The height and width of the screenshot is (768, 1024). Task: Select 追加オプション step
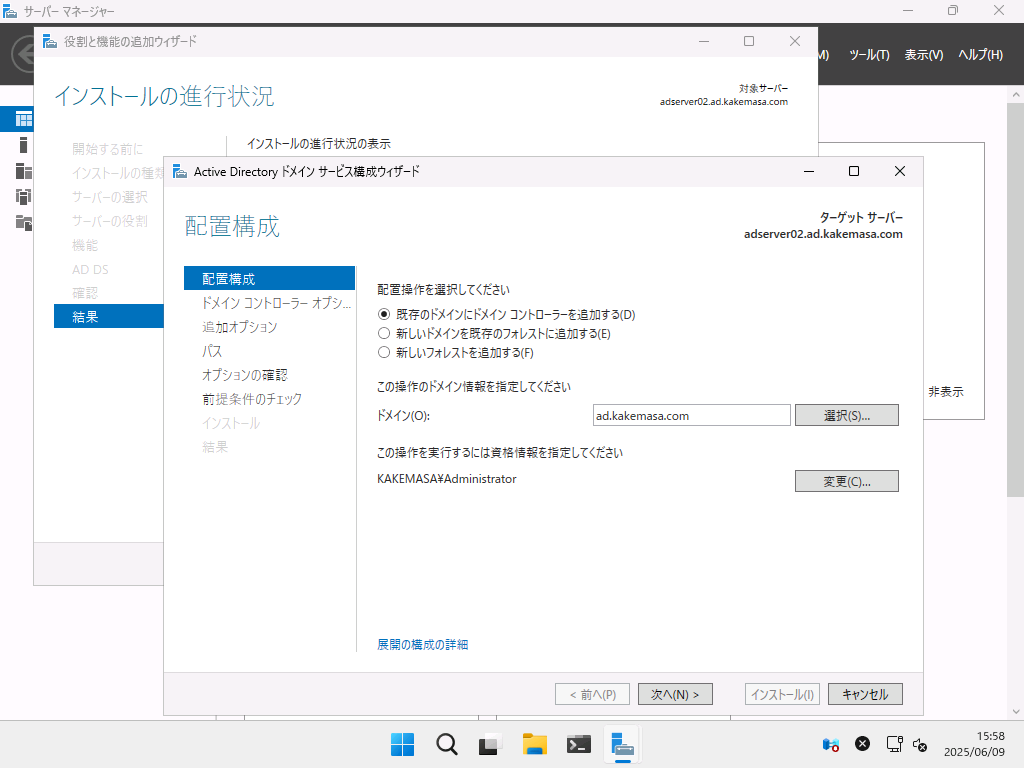tap(239, 327)
